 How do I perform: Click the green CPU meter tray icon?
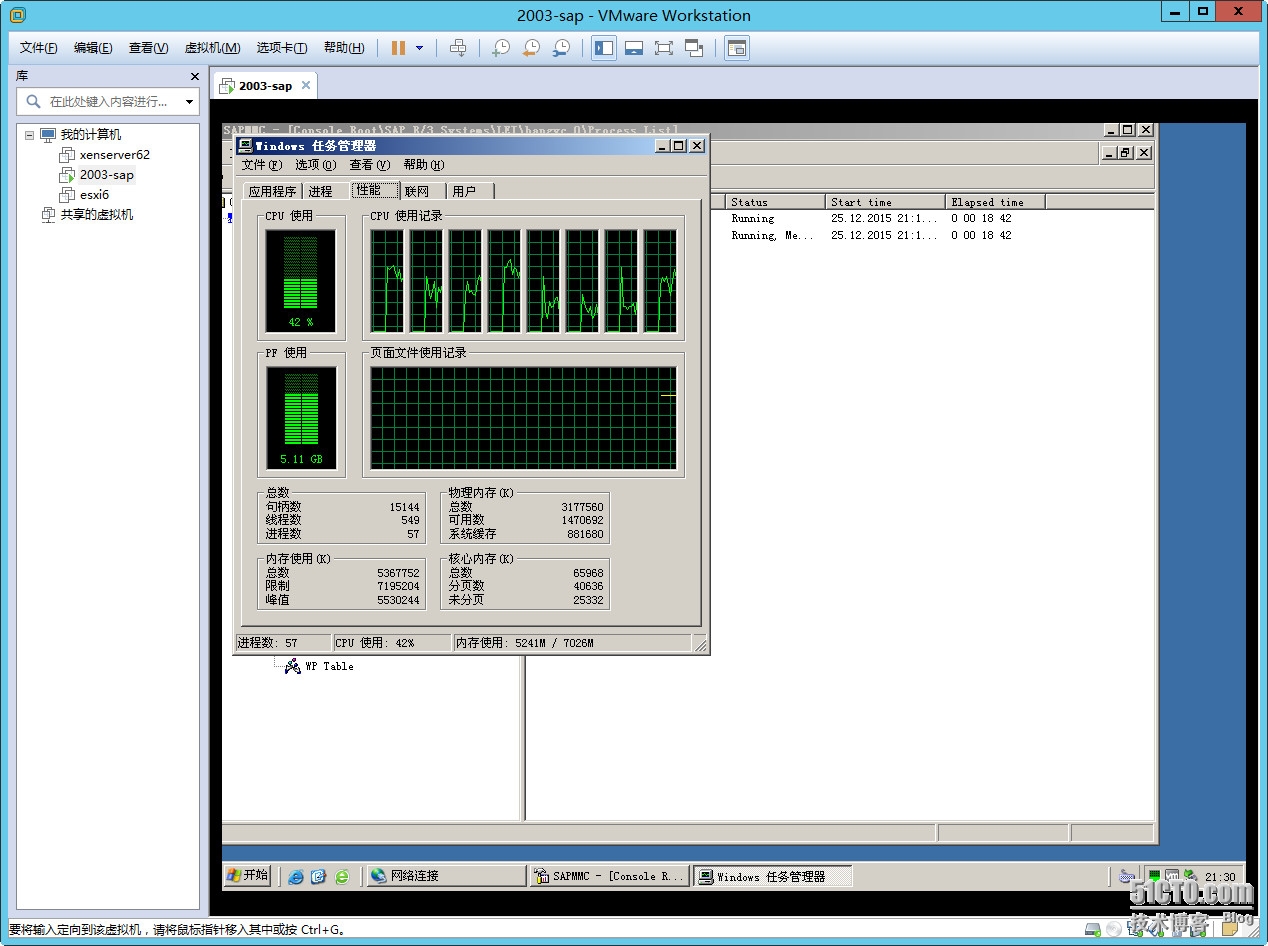point(1154,876)
